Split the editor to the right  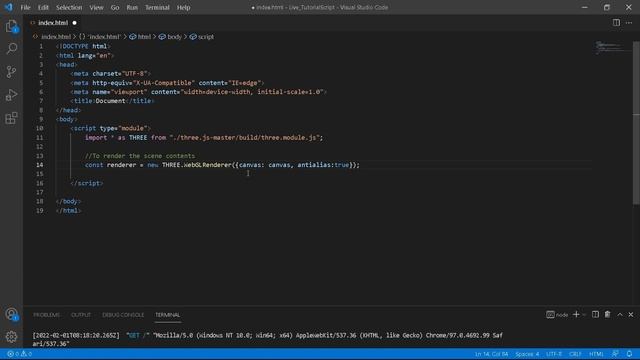click(x=616, y=22)
